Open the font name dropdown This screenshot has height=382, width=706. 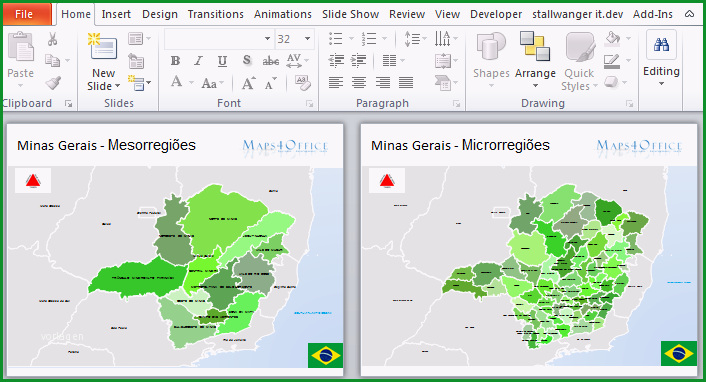pyautogui.click(x=267, y=39)
